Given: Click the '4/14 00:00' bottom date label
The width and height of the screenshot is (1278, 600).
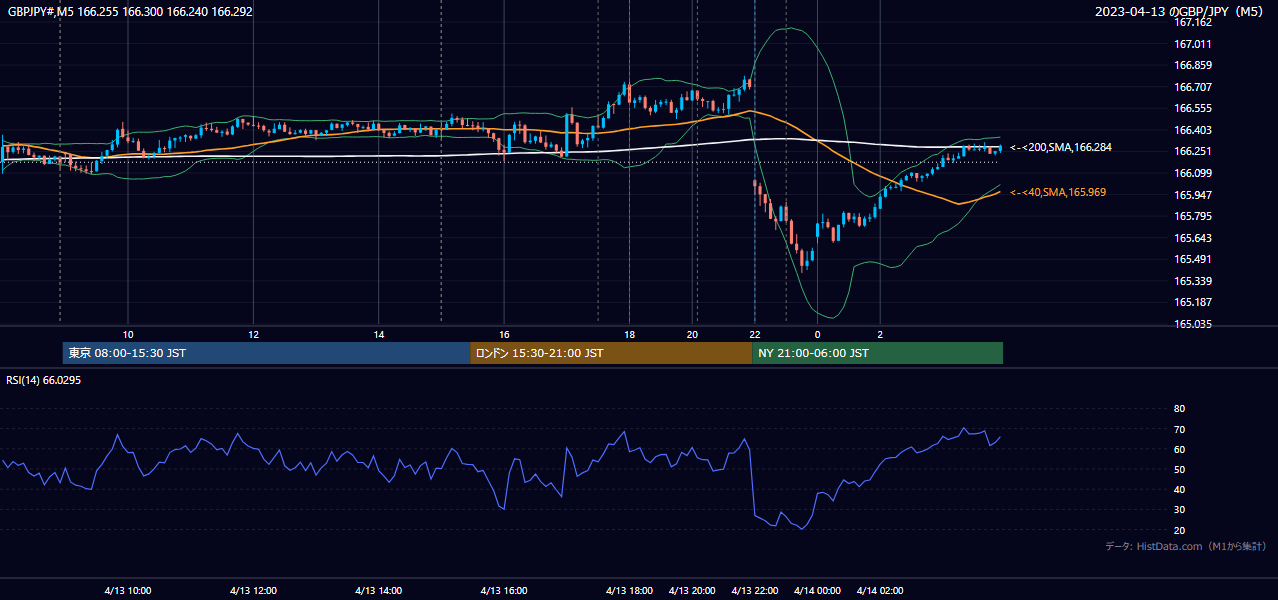Looking at the screenshot, I should pos(817,590).
